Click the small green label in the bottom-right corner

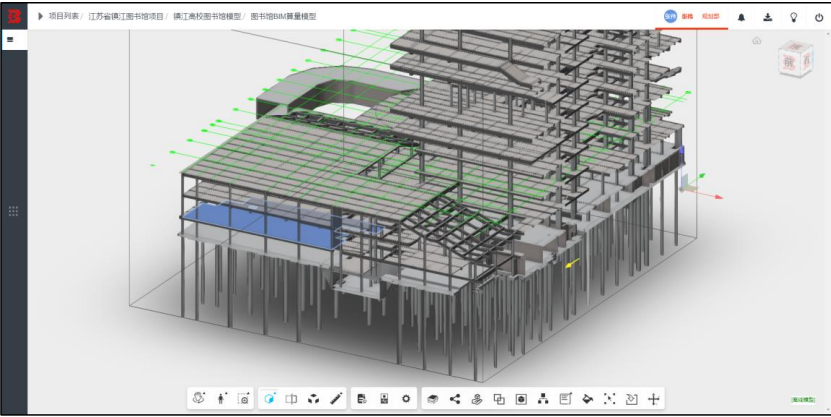[x=803, y=400]
